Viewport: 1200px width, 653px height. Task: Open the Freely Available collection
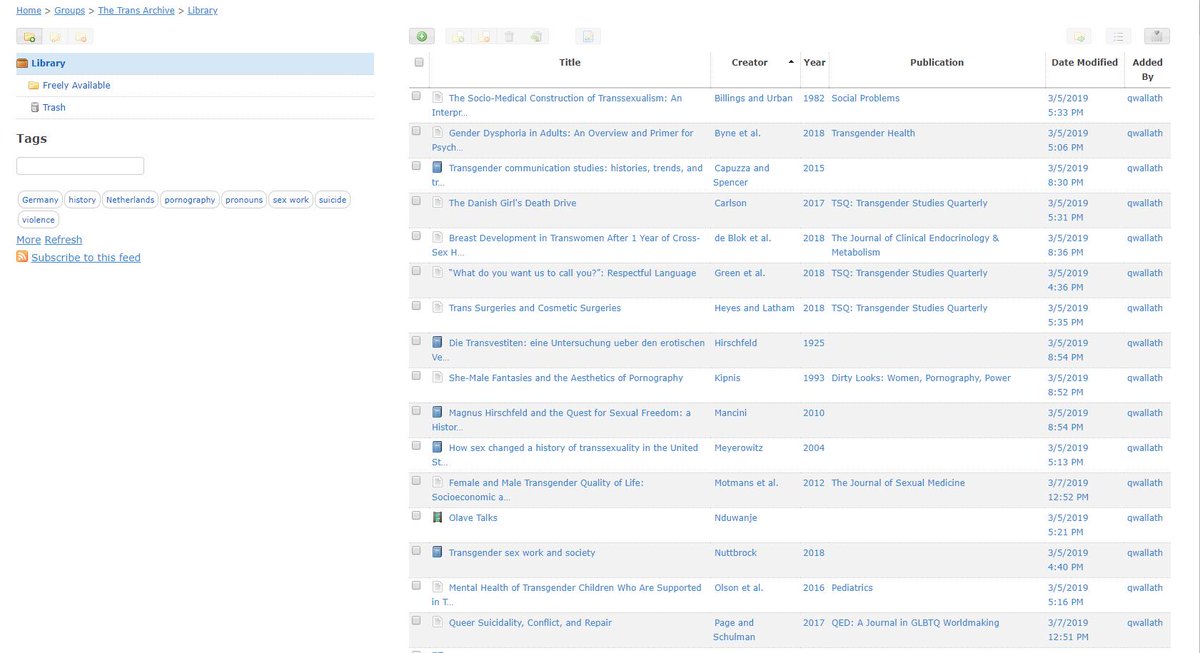coord(76,85)
